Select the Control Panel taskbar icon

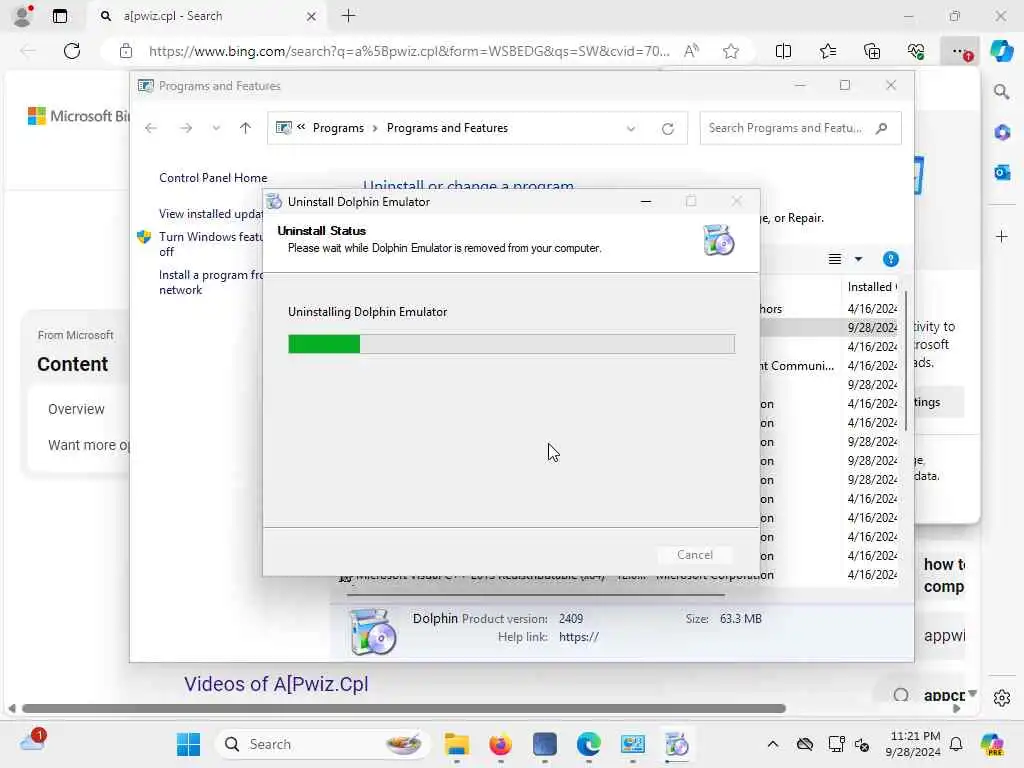coord(632,744)
